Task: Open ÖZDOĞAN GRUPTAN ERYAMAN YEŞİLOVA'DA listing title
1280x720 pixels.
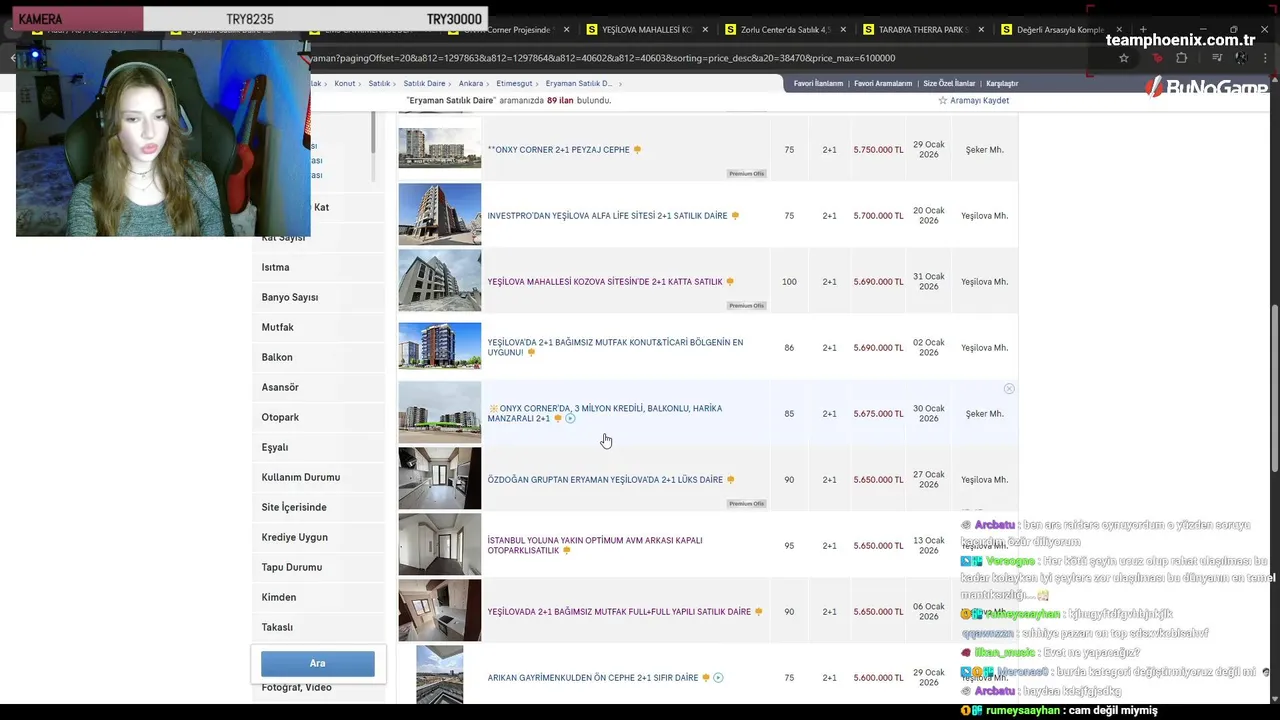Action: click(x=605, y=480)
